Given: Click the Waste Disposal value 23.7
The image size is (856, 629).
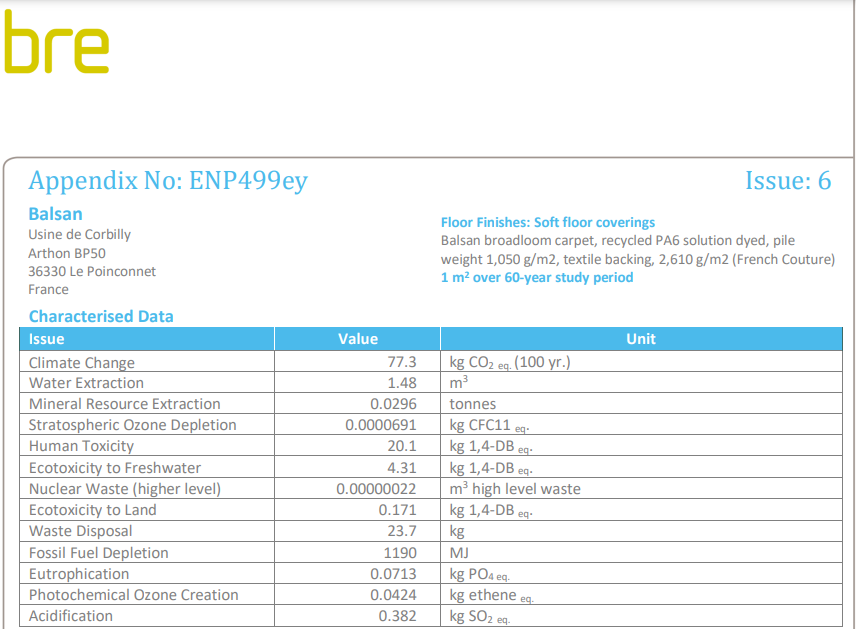Looking at the screenshot, I should pos(402,531).
